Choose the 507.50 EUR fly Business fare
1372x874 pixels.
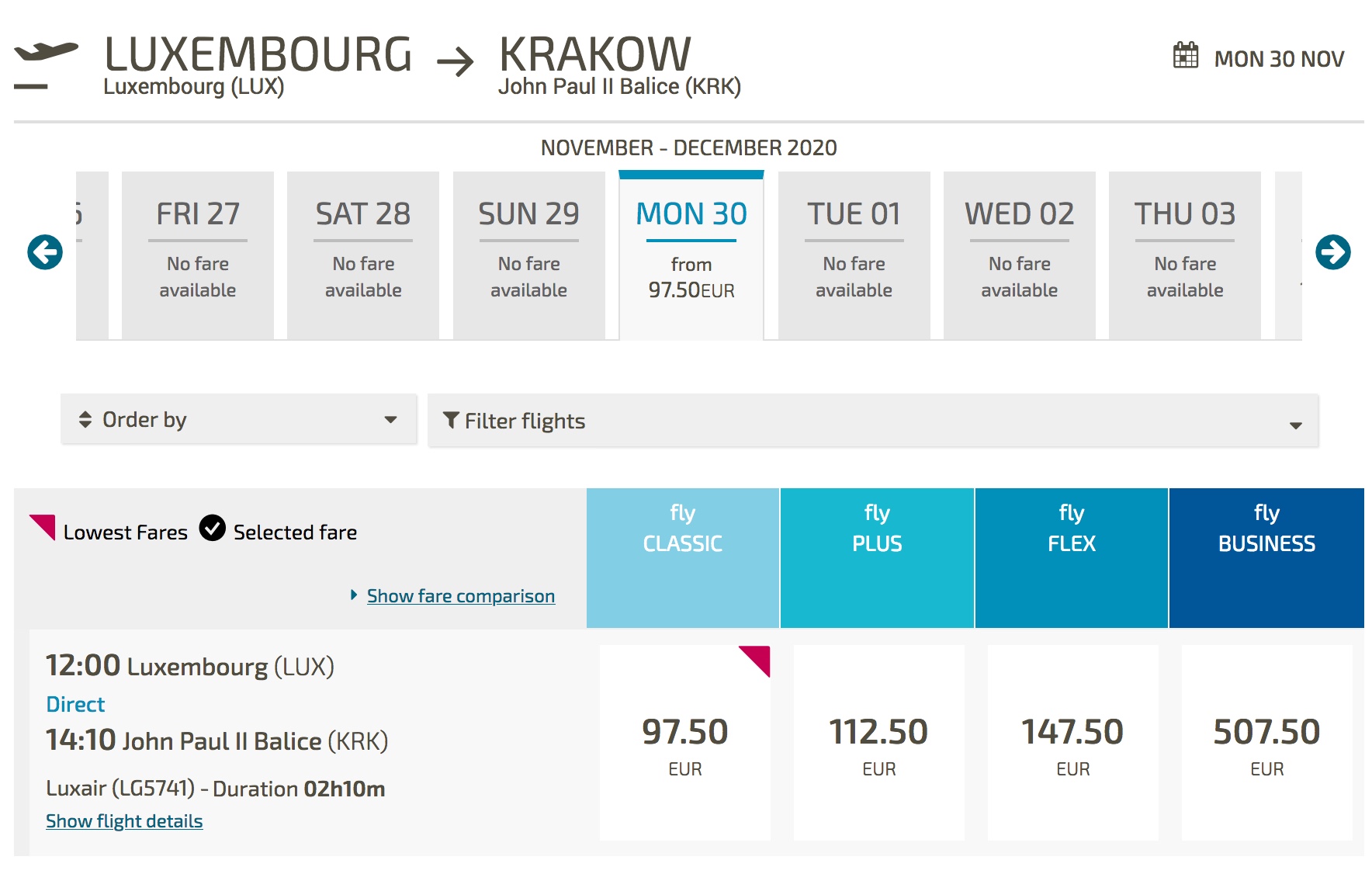click(1267, 743)
